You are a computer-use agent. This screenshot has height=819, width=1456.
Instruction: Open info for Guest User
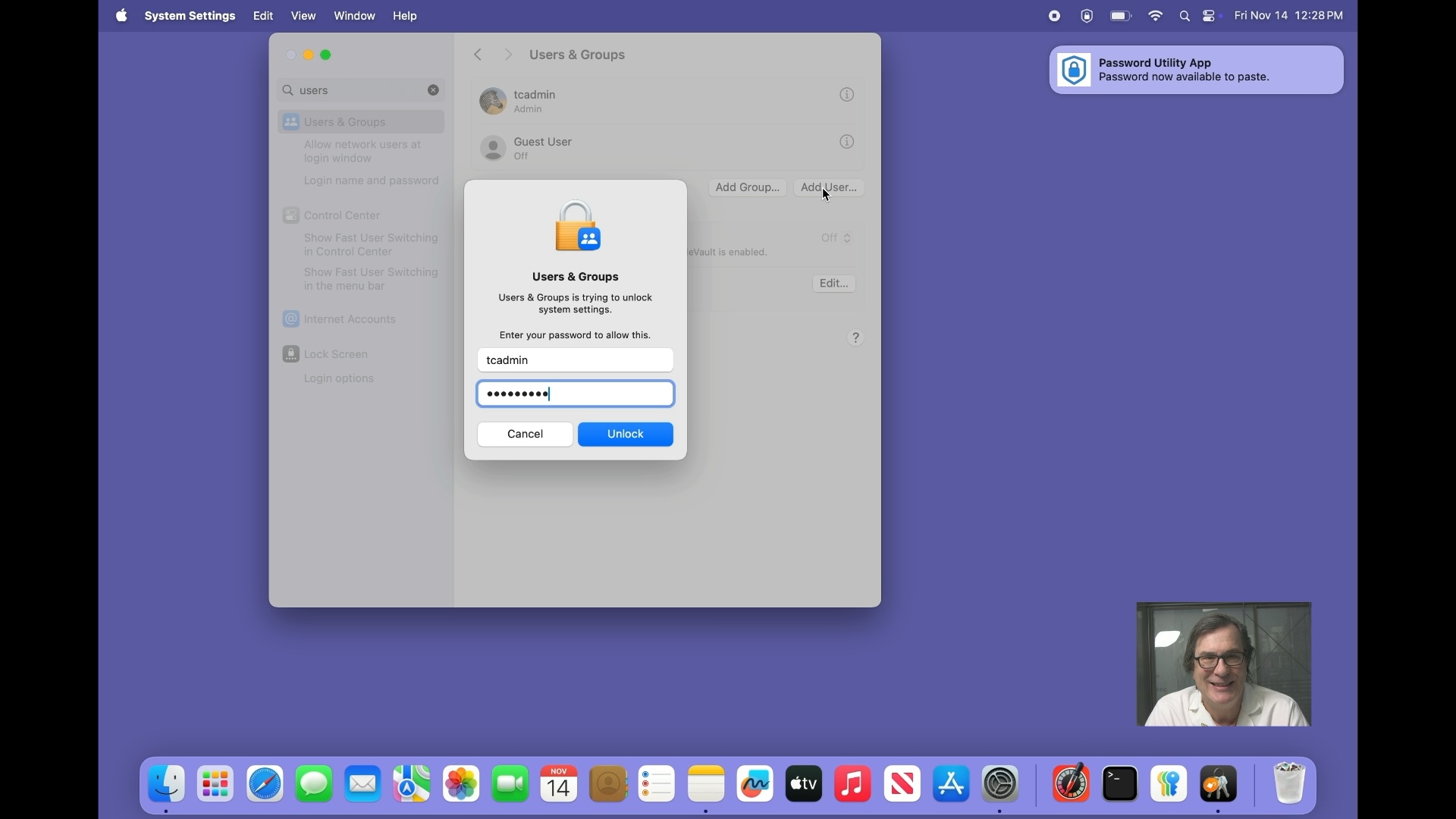(x=847, y=142)
